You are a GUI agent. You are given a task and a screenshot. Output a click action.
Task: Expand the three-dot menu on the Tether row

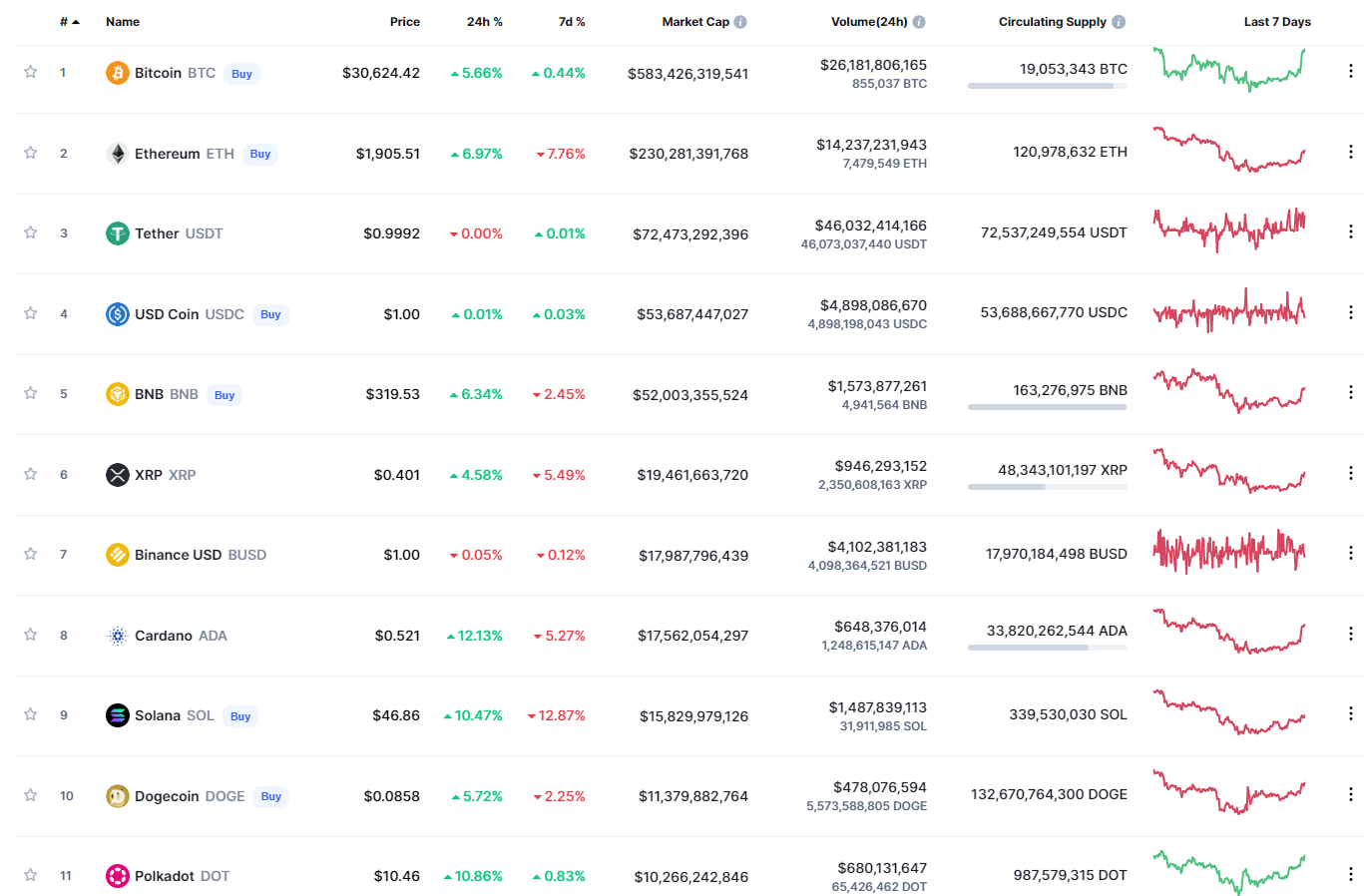pos(1351,231)
